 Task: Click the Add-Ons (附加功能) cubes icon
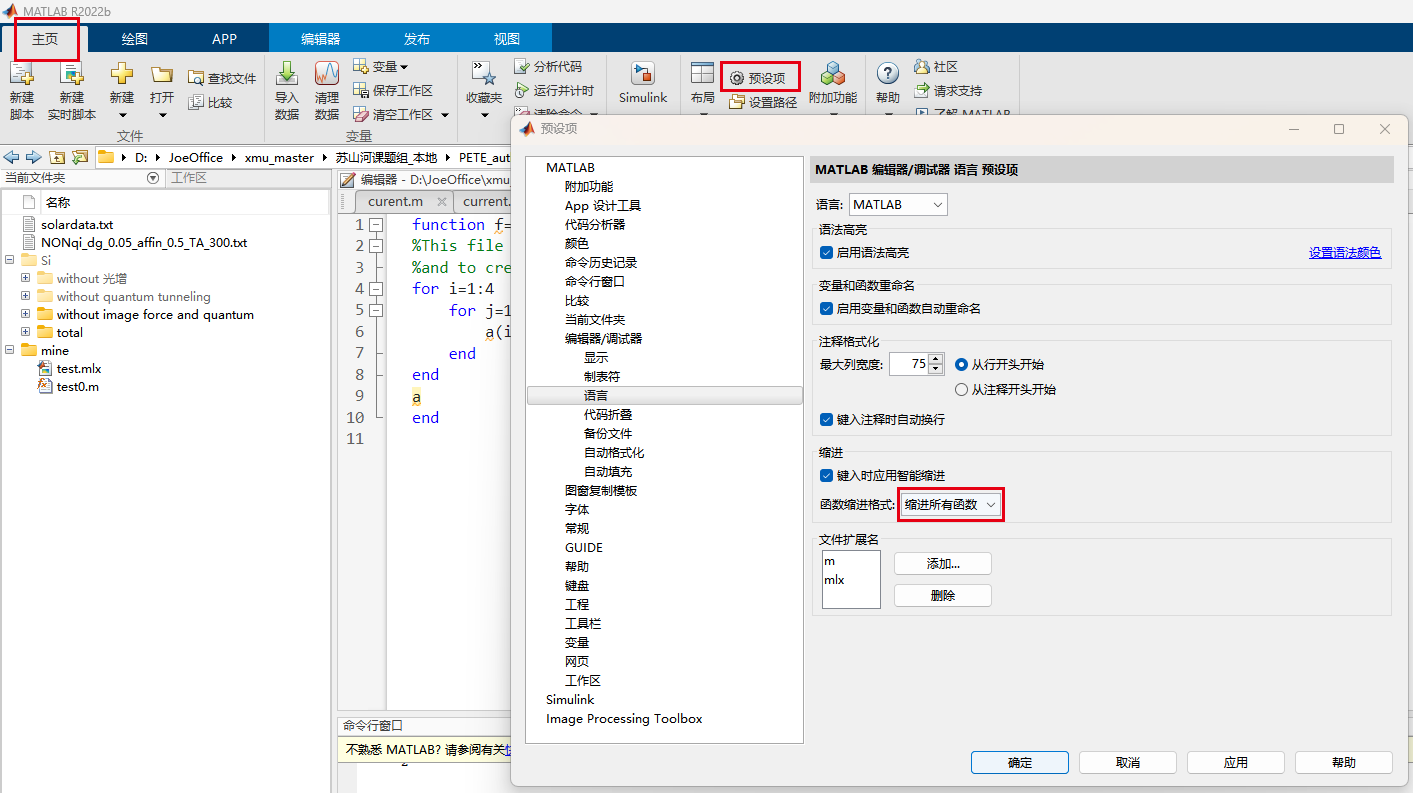tap(833, 74)
